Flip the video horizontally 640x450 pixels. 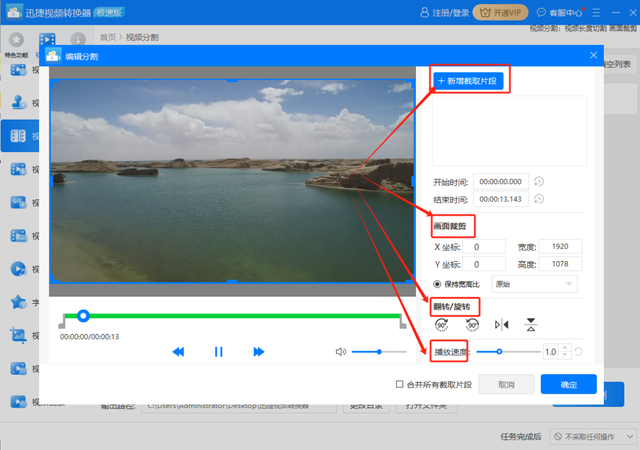click(502, 325)
